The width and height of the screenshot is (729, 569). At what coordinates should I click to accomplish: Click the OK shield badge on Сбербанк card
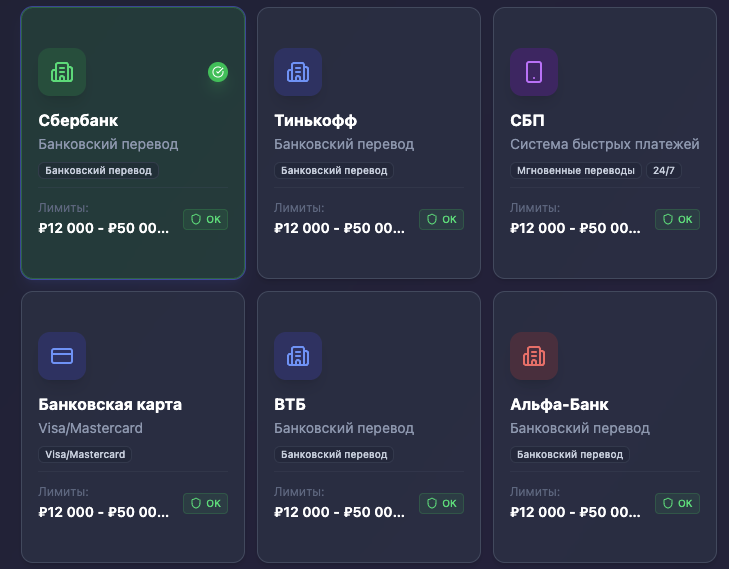205,219
